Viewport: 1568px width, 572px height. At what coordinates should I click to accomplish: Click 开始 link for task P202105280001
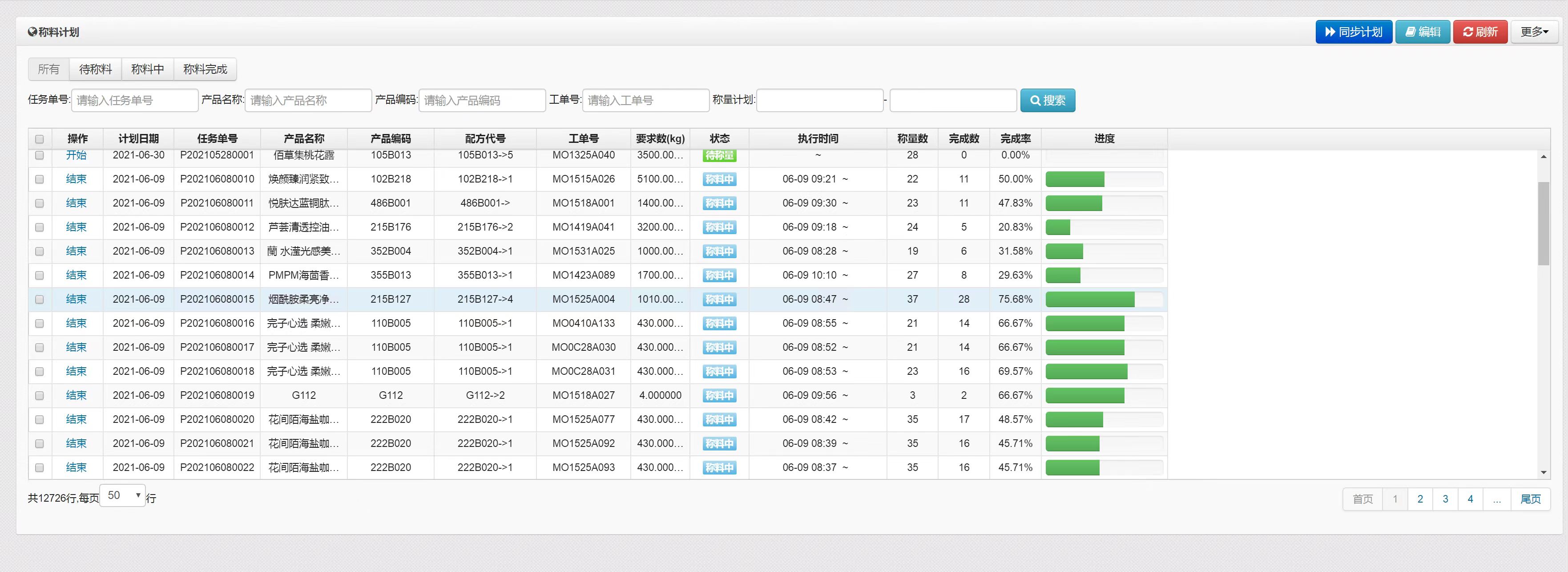tap(76, 155)
